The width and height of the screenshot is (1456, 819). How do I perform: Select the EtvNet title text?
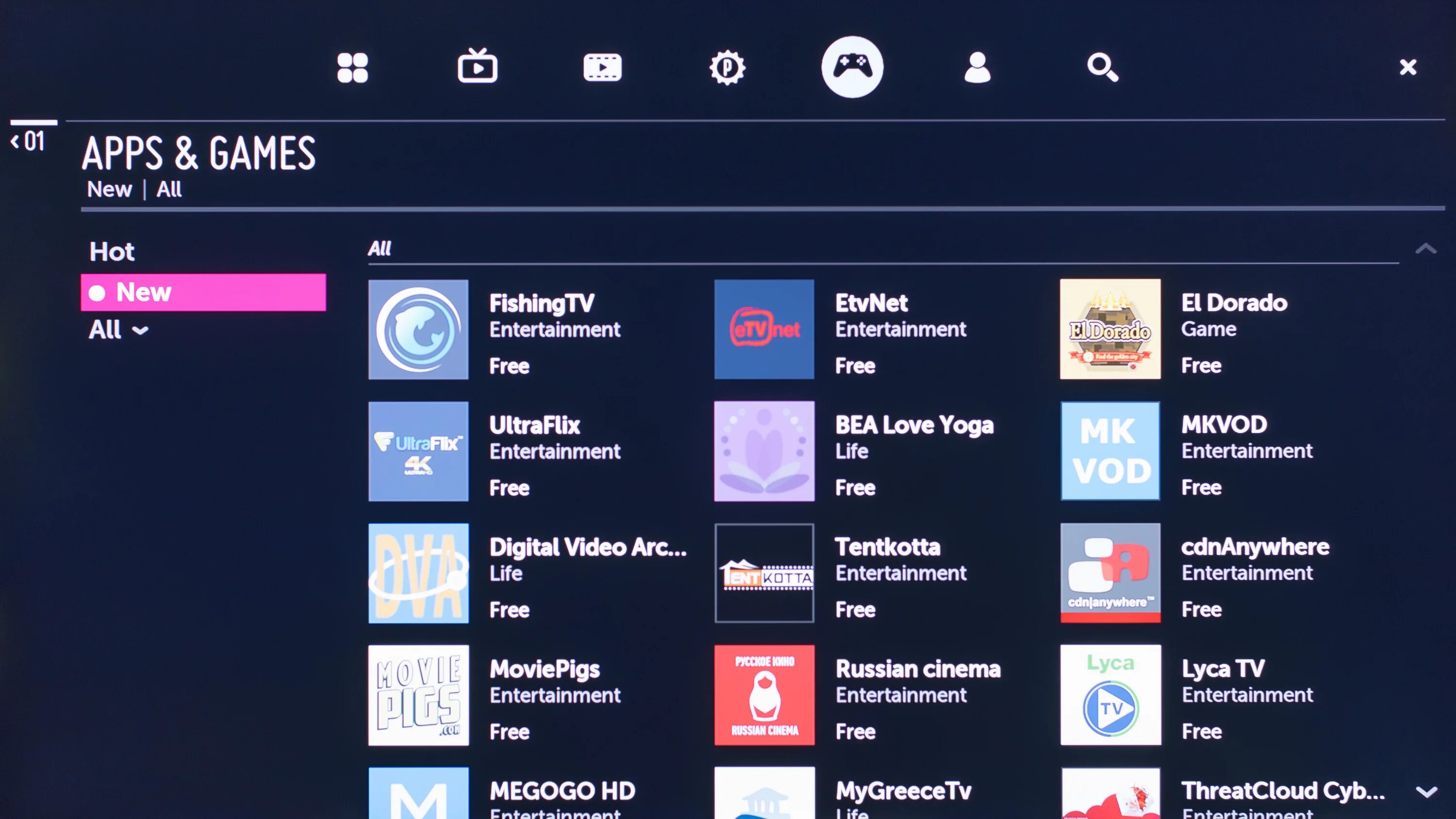point(872,304)
